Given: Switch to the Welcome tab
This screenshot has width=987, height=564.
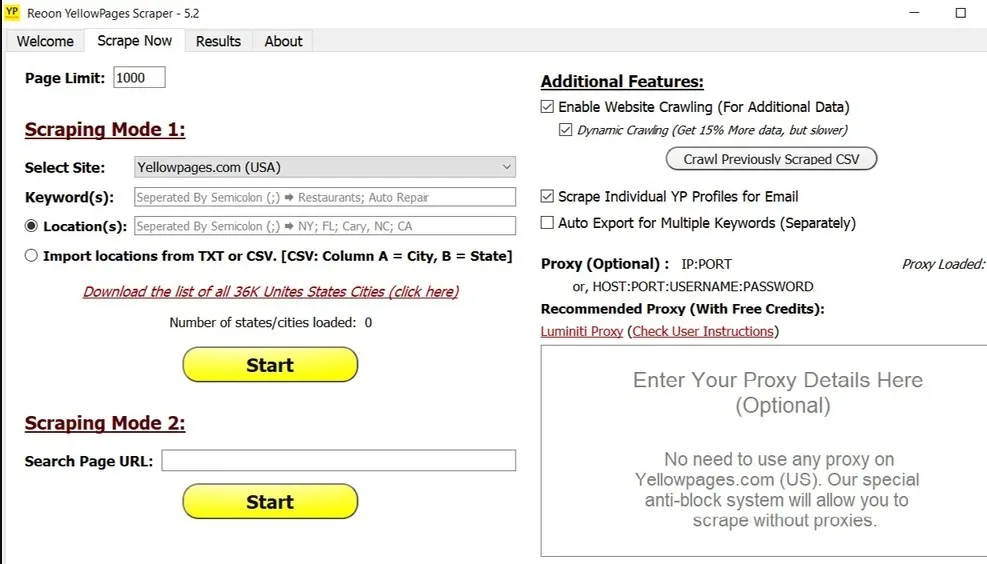Looking at the screenshot, I should [x=45, y=41].
